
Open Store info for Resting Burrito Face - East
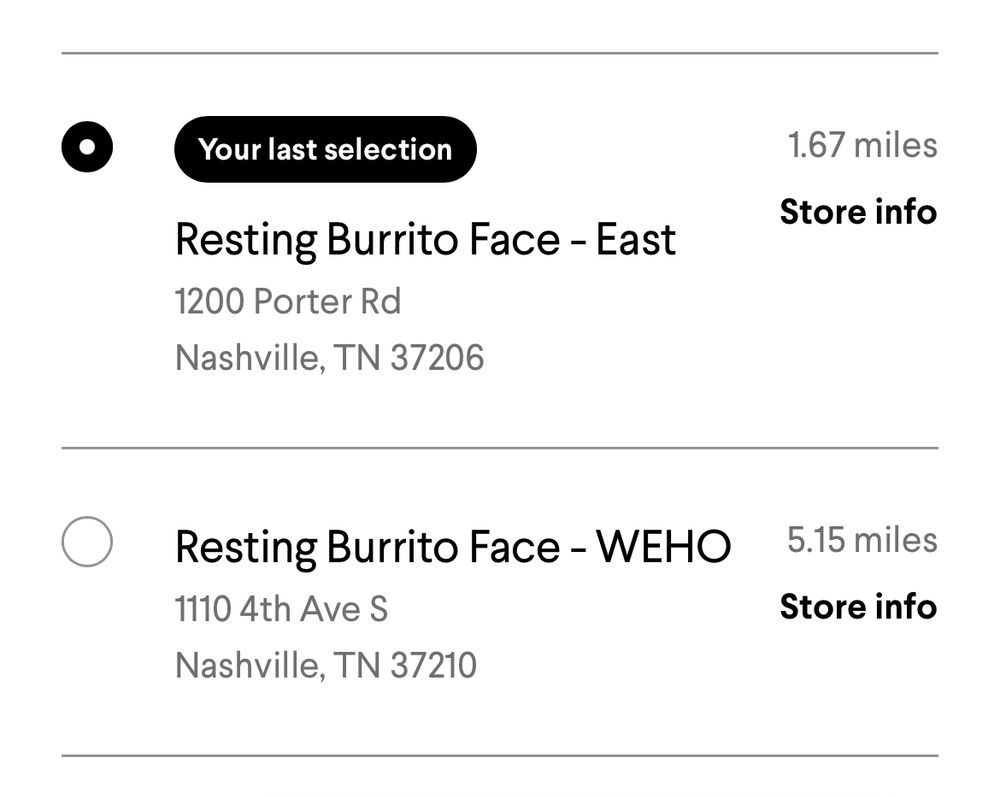coord(860,212)
